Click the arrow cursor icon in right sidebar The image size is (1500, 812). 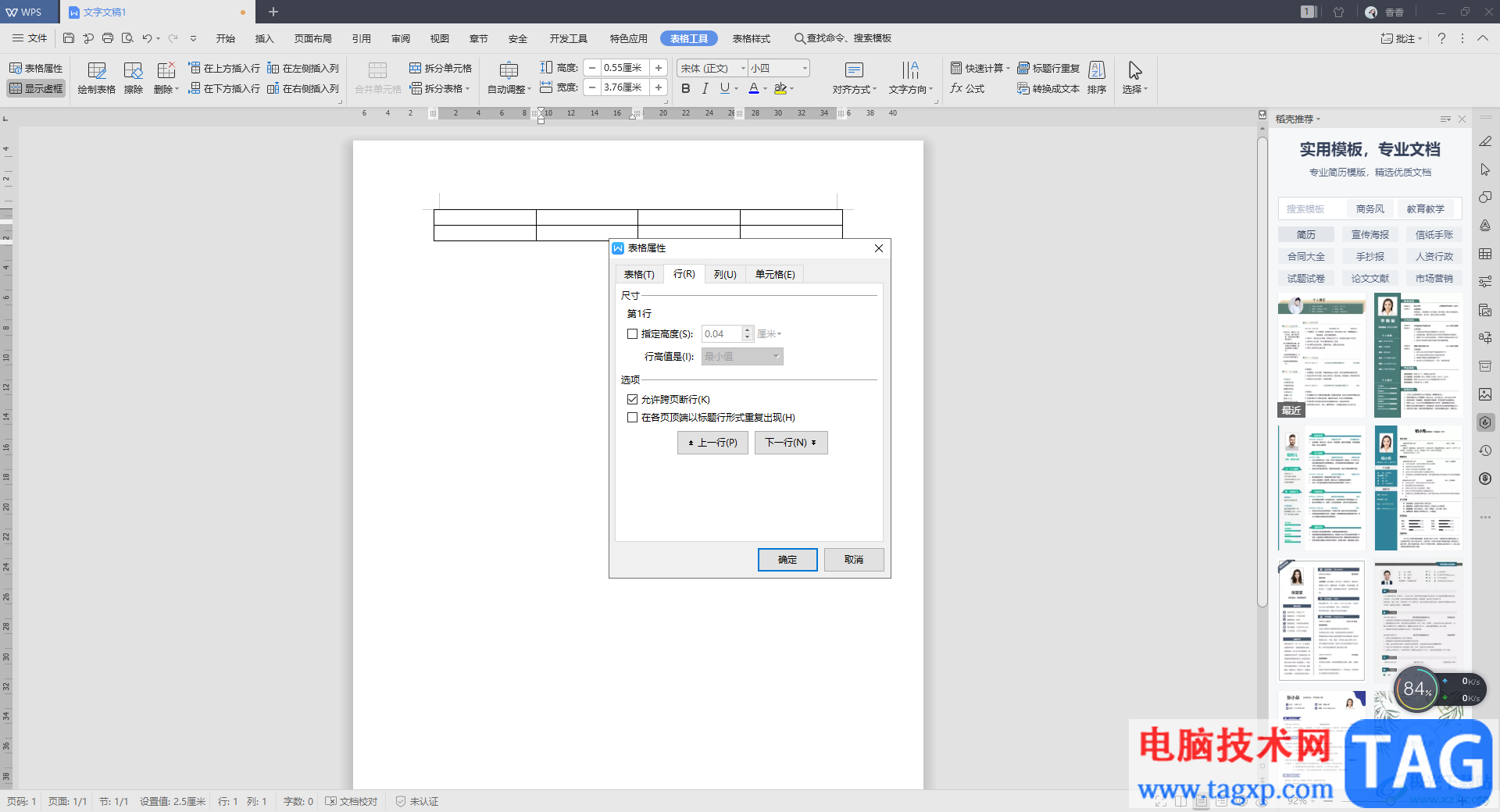click(1485, 169)
